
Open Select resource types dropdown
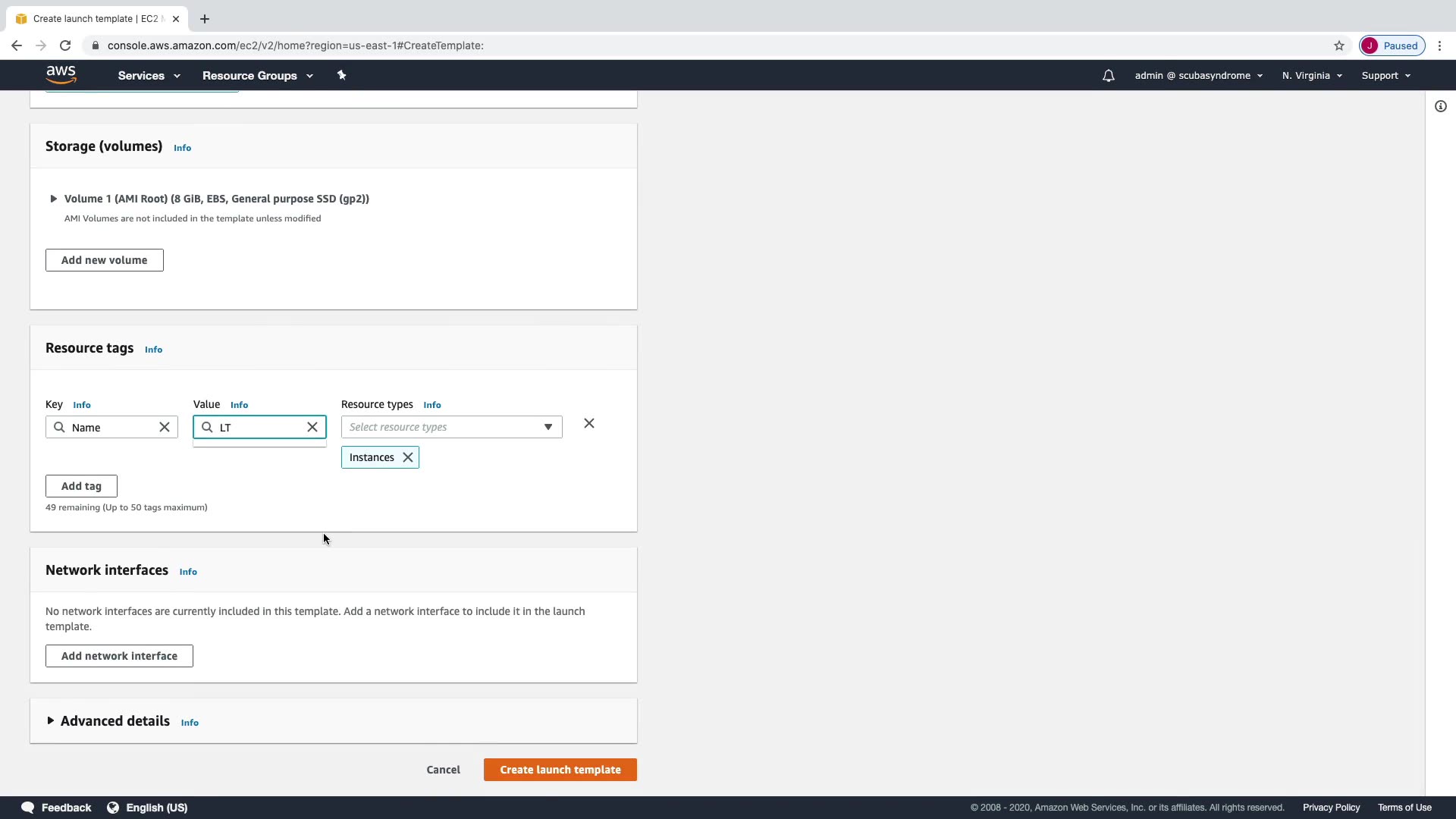point(451,427)
